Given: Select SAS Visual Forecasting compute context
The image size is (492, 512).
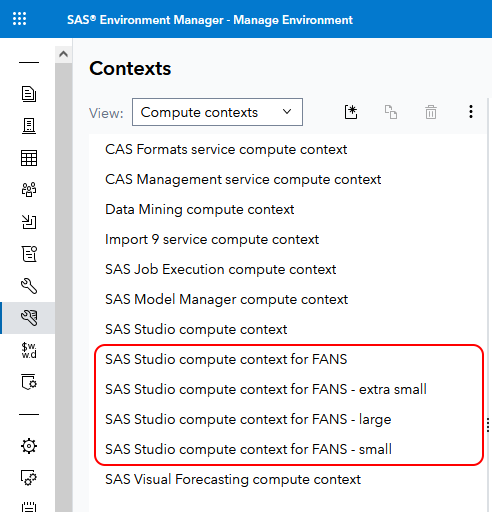Looking at the screenshot, I should [233, 479].
